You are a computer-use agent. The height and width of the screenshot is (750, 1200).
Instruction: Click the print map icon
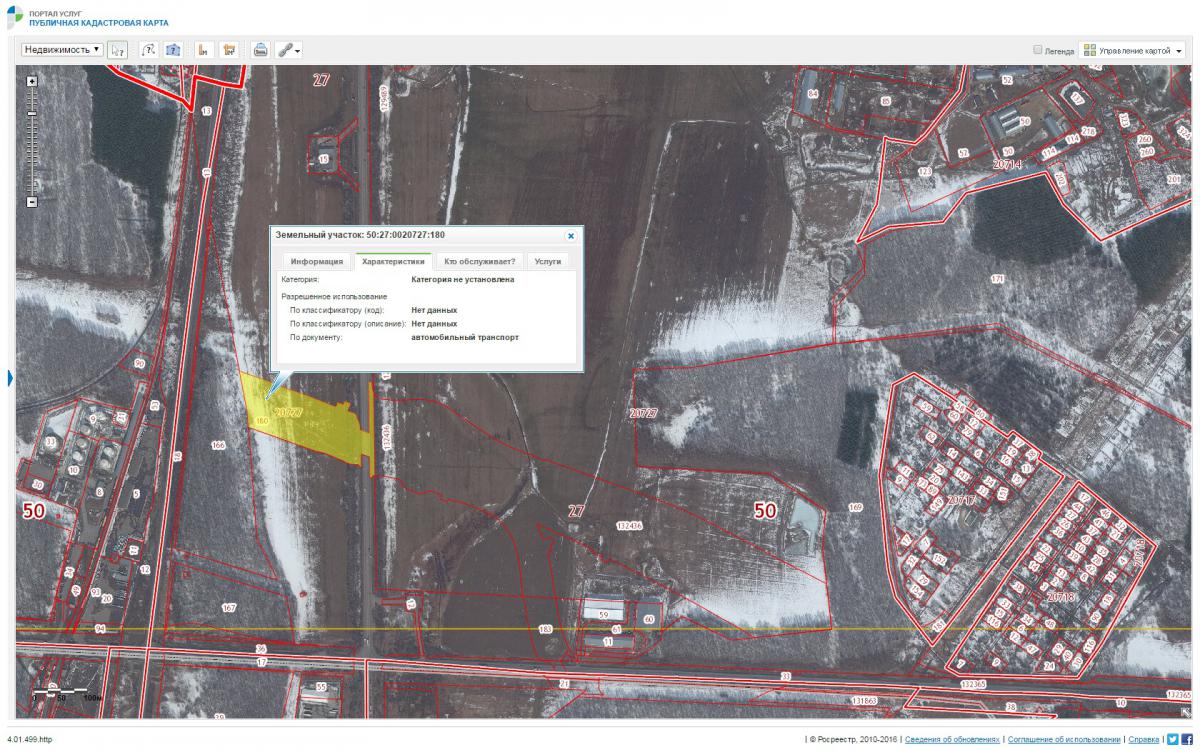tap(260, 50)
